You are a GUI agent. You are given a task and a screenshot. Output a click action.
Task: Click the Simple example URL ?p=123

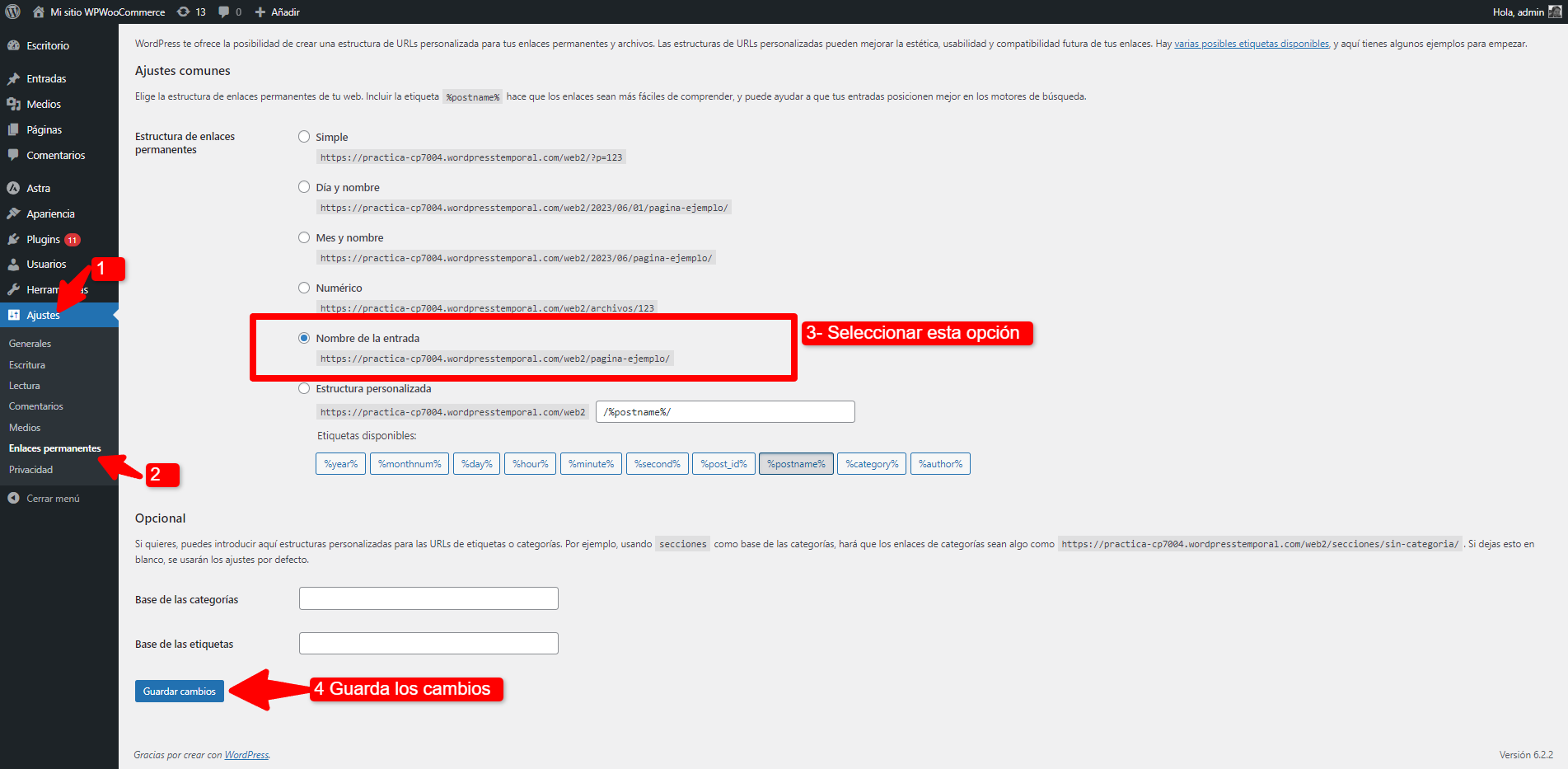point(471,157)
